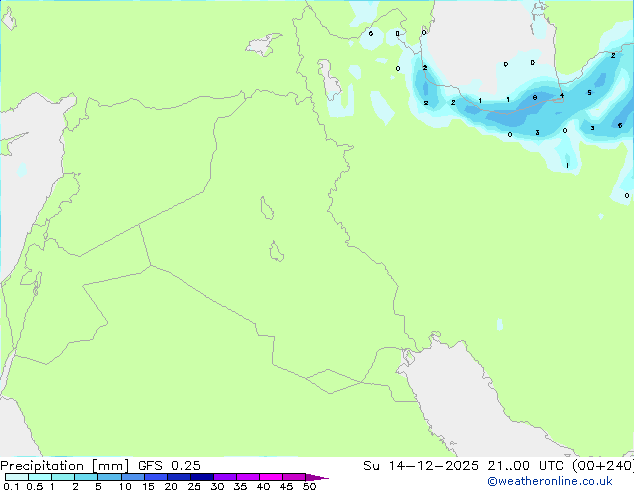Click the '30' legend scale label
This screenshot has width=634, height=490.
(218, 486)
